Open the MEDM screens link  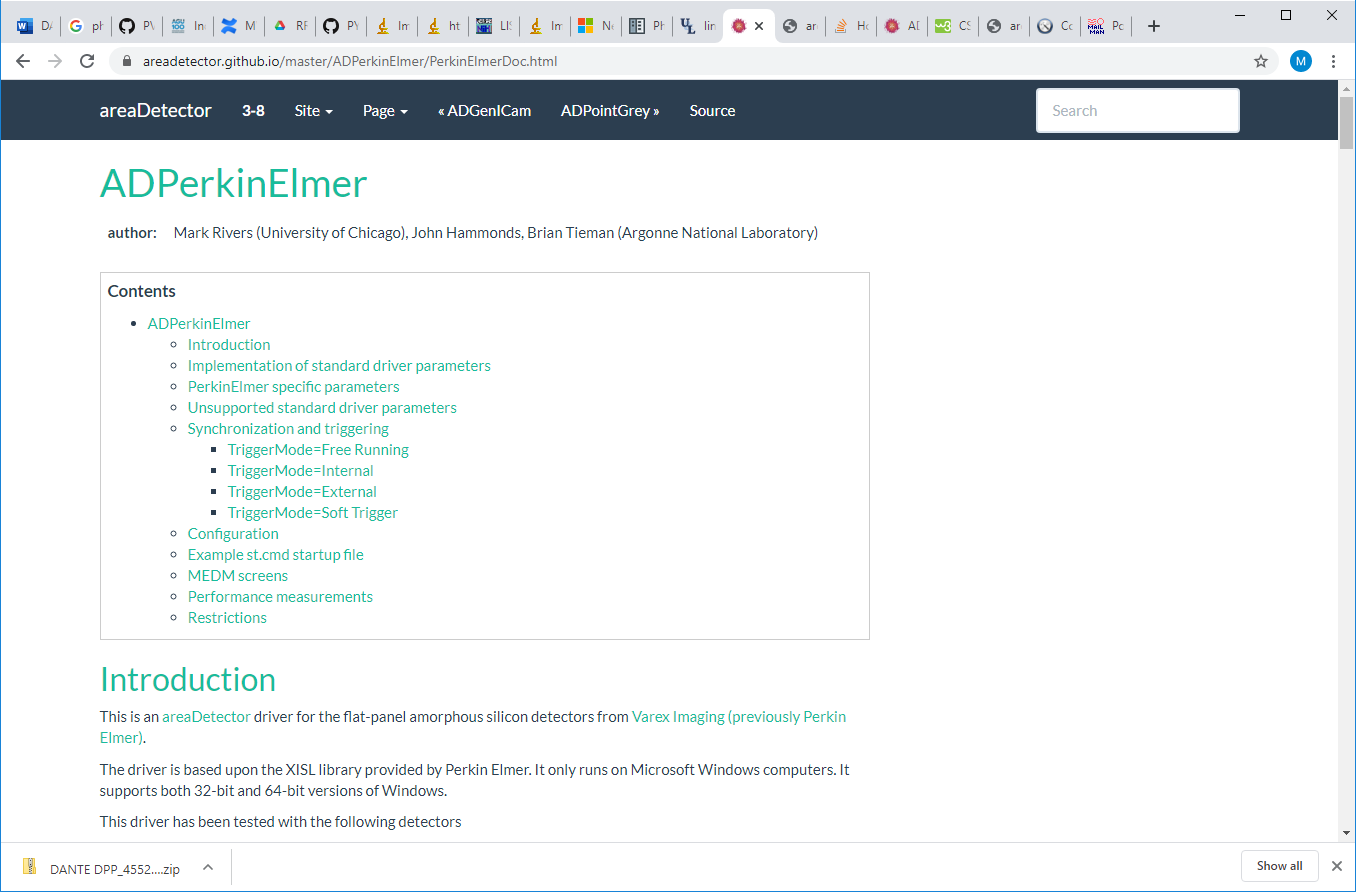point(238,576)
